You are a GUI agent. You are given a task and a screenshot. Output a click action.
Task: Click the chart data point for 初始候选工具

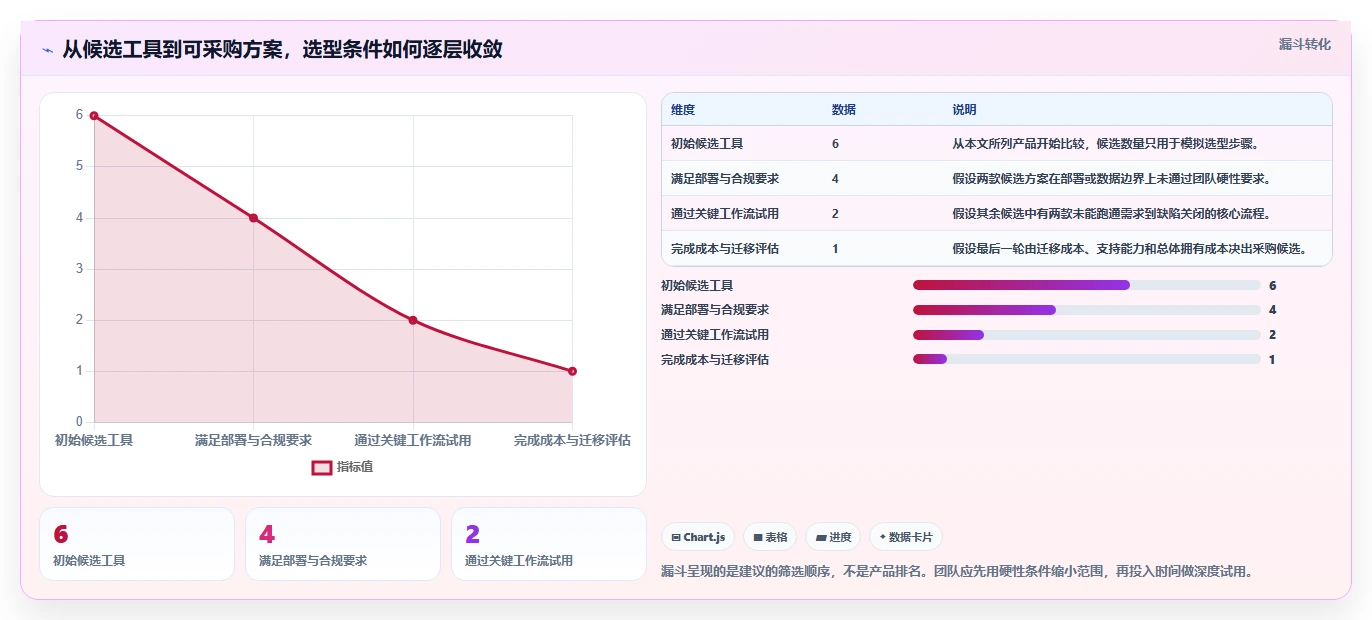pos(94,115)
